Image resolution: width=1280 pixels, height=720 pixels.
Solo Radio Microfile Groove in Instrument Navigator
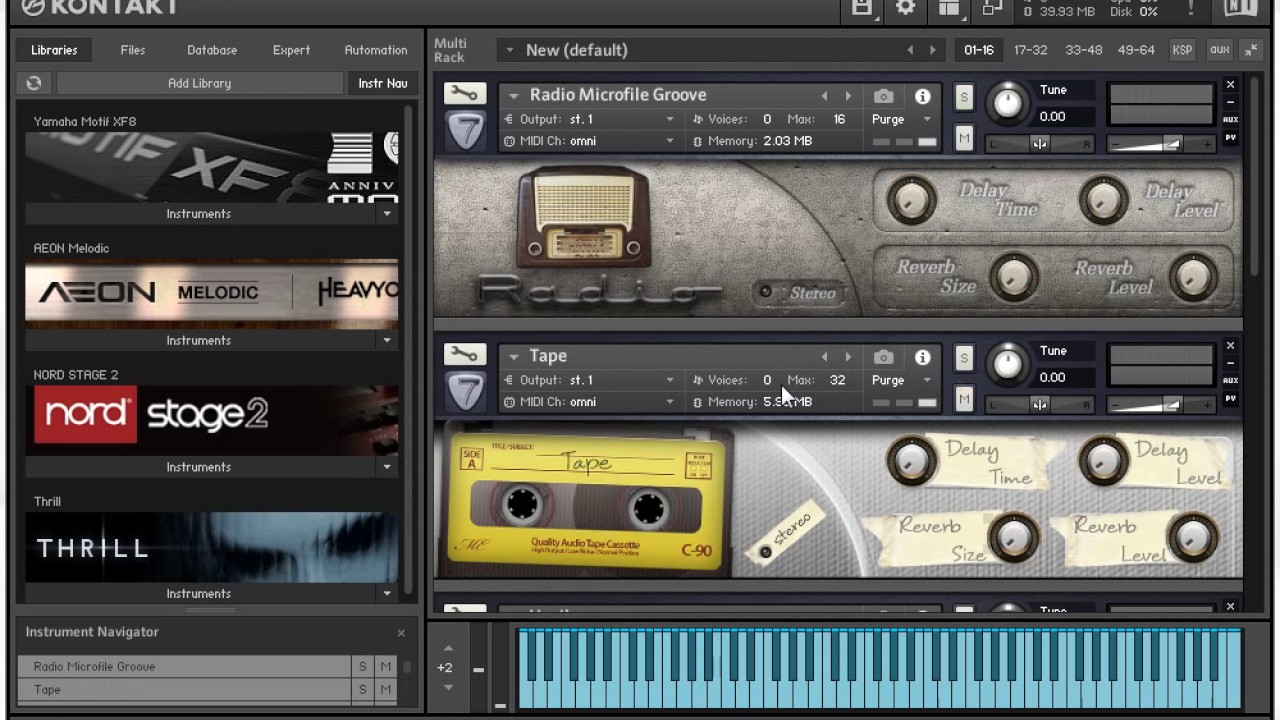363,666
